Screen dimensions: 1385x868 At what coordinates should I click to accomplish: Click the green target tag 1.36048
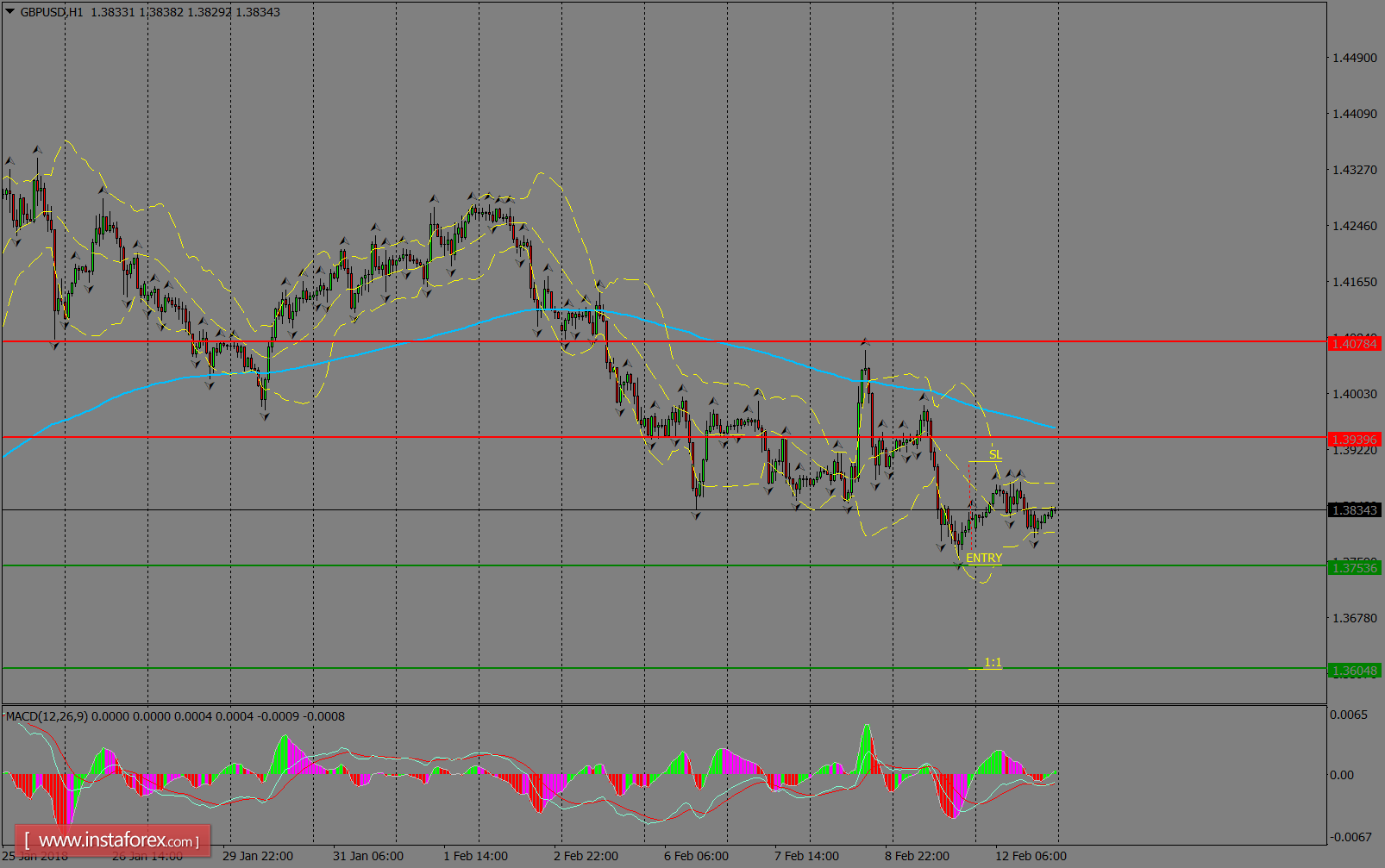click(x=1354, y=668)
